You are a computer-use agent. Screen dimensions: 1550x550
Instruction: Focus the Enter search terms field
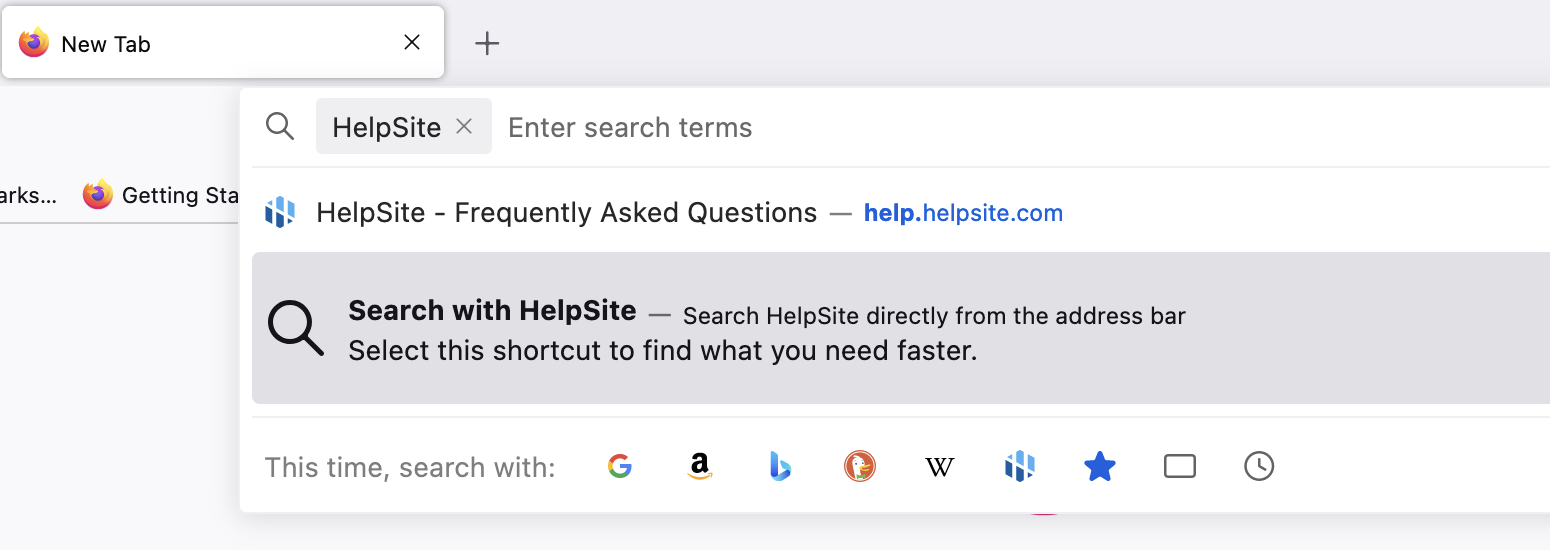[1020, 127]
